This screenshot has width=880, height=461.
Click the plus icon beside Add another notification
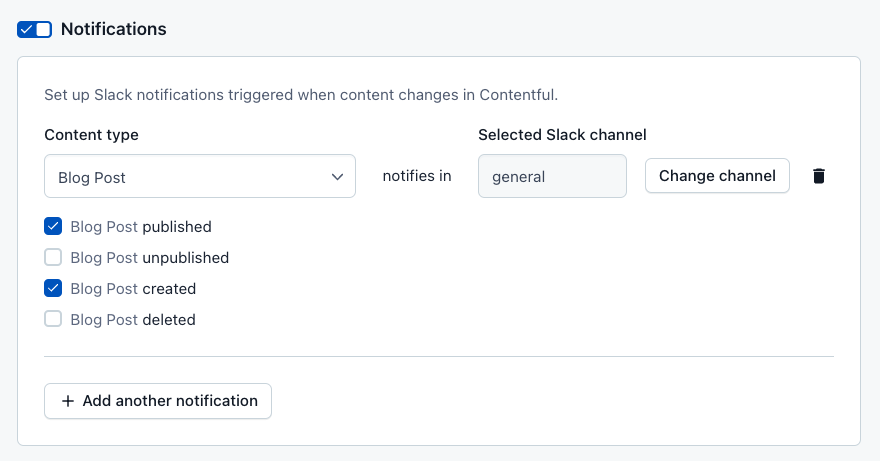[x=68, y=401]
